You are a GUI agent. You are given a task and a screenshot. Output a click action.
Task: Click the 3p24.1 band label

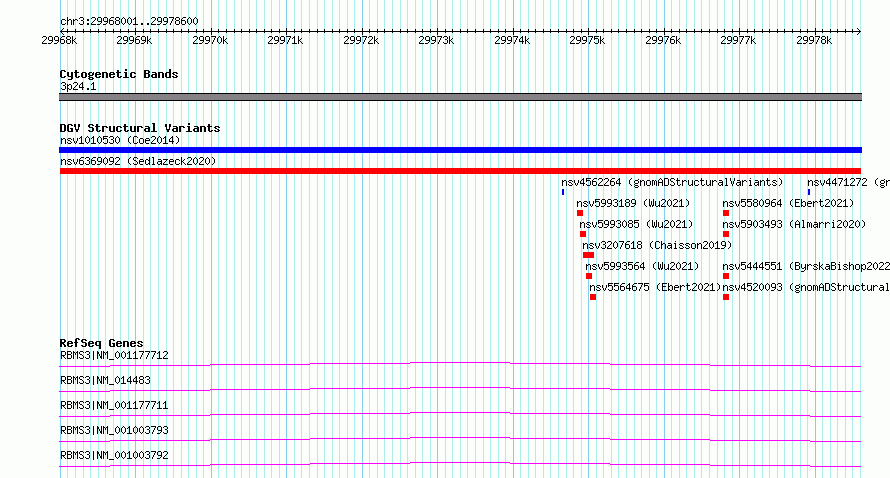pos(78,86)
